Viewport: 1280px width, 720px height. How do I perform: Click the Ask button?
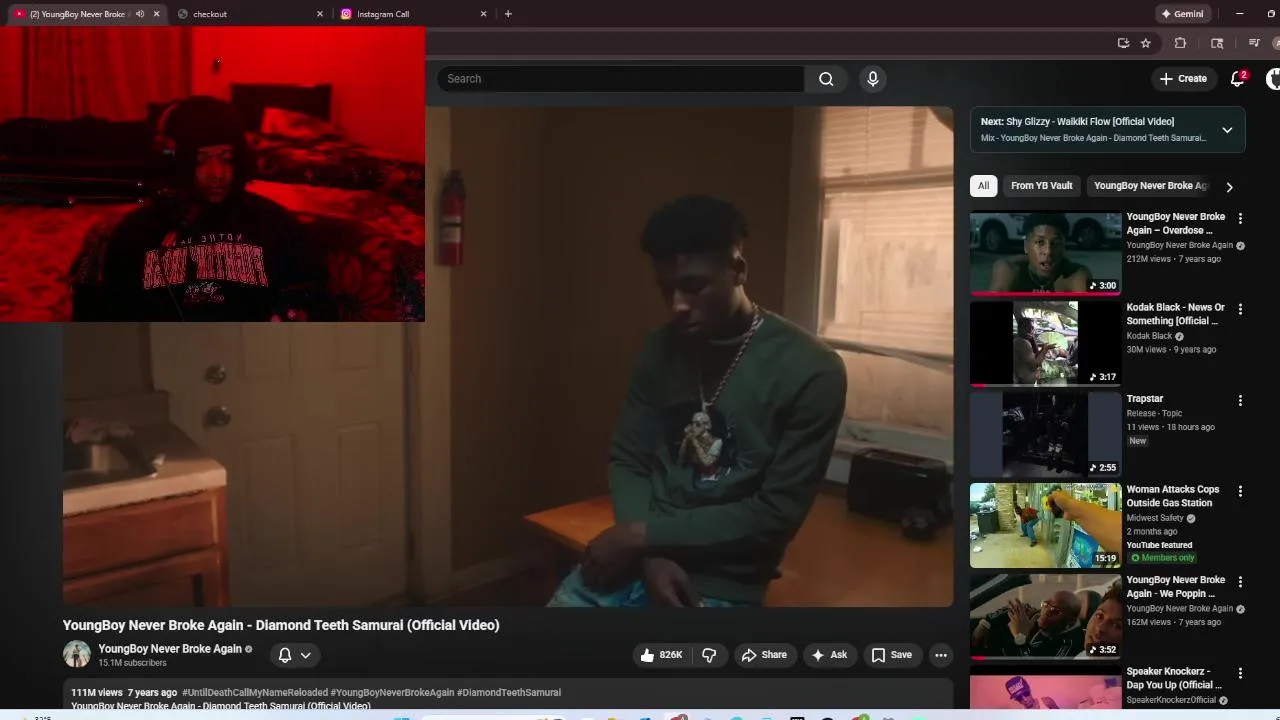pos(829,655)
